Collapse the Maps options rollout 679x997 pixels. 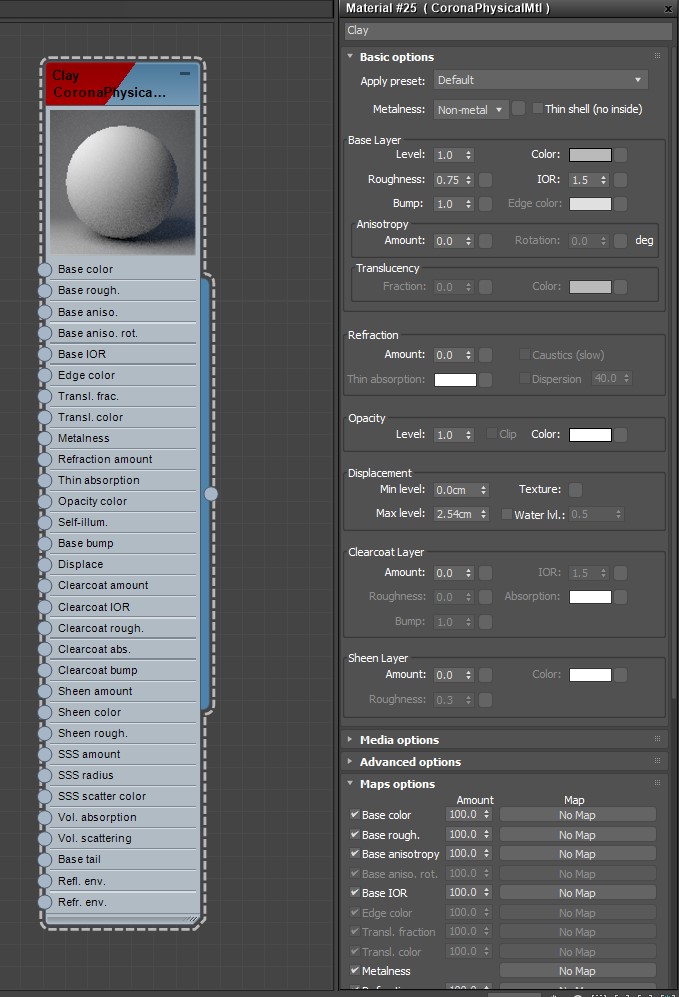(x=350, y=783)
